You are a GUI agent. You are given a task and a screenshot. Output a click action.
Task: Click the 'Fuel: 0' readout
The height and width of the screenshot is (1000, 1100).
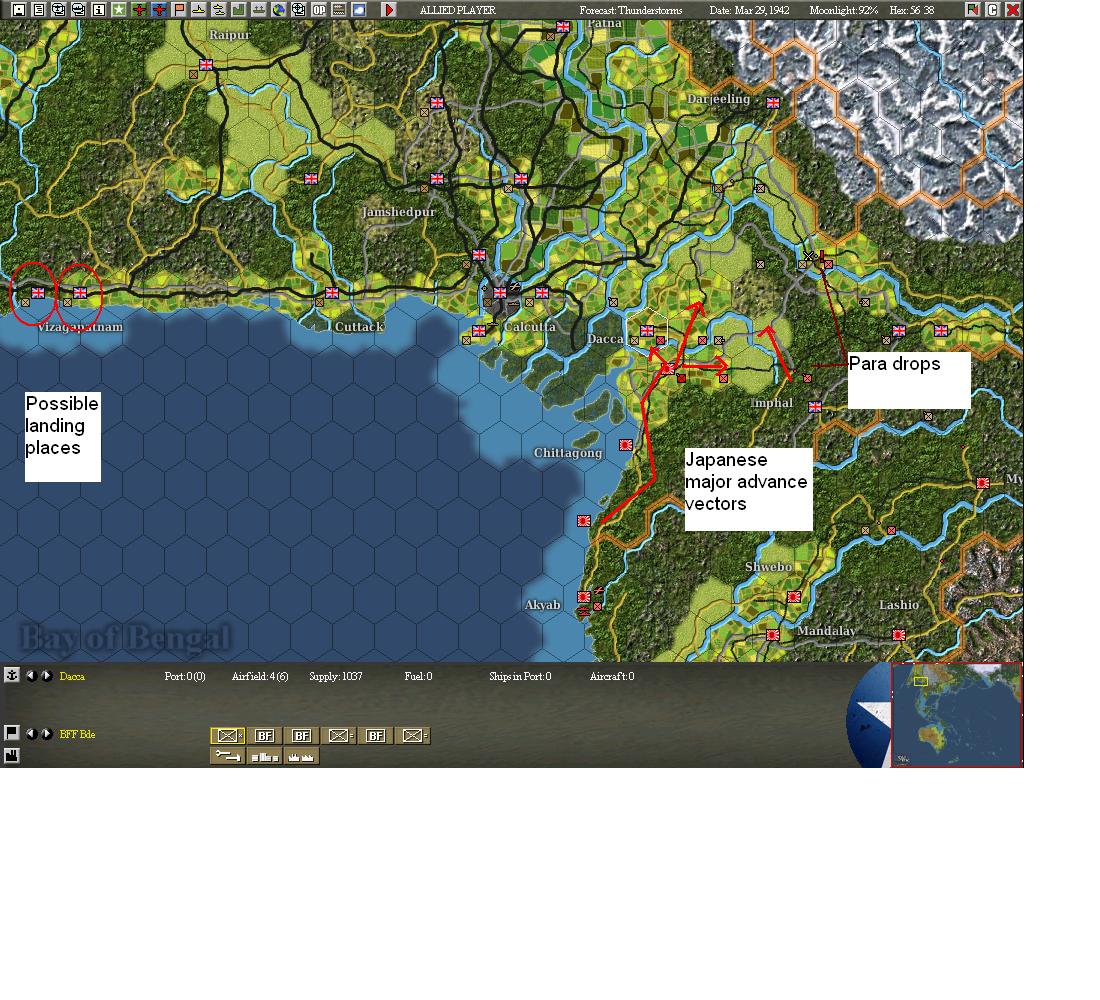[x=418, y=676]
